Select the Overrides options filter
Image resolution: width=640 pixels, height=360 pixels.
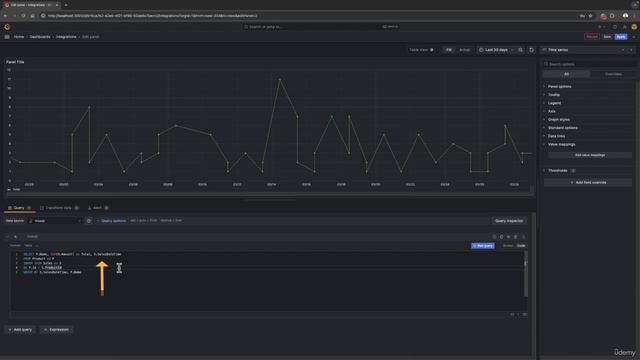(x=613, y=74)
